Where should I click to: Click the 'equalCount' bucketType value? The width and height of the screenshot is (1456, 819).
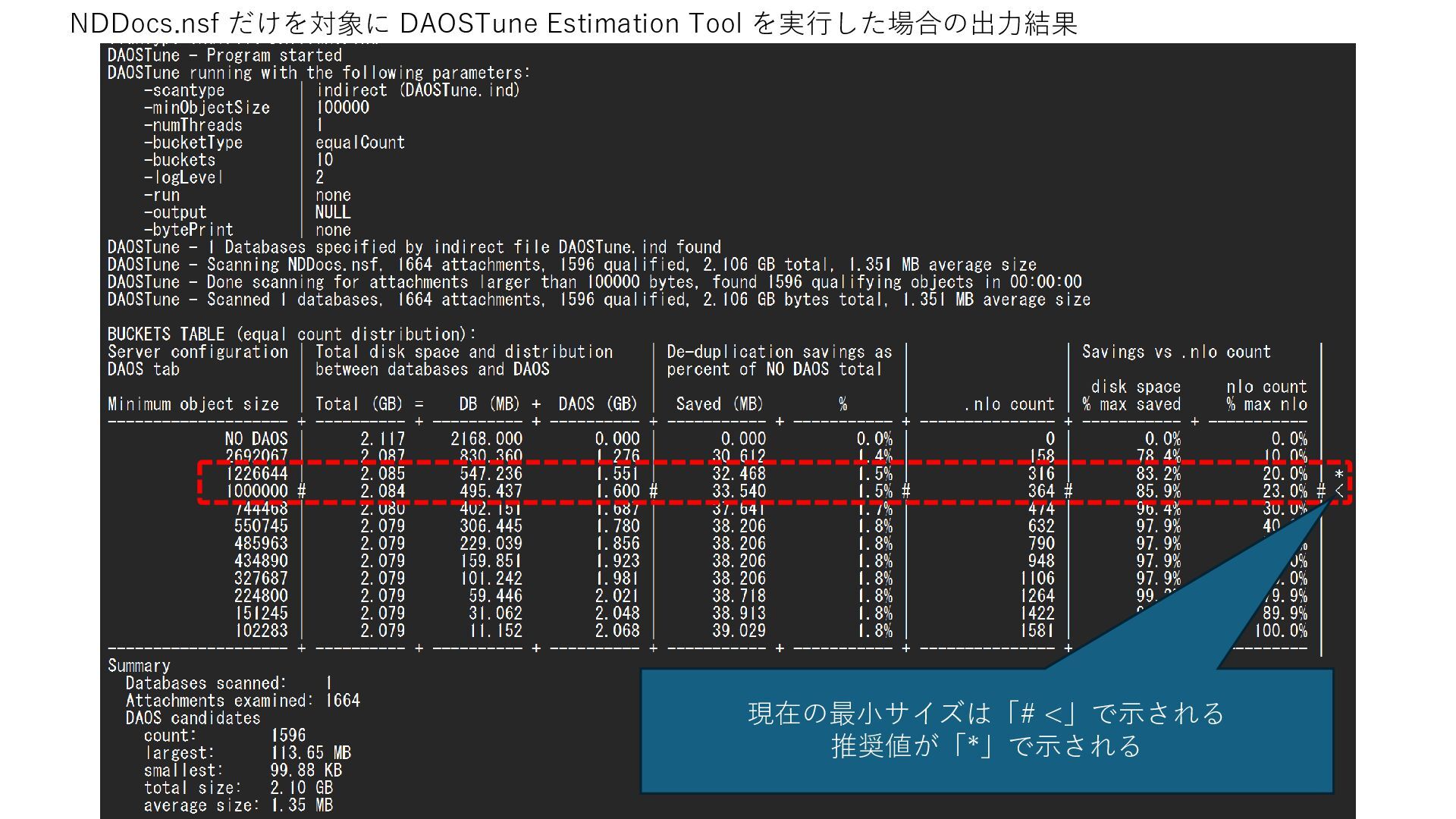360,143
